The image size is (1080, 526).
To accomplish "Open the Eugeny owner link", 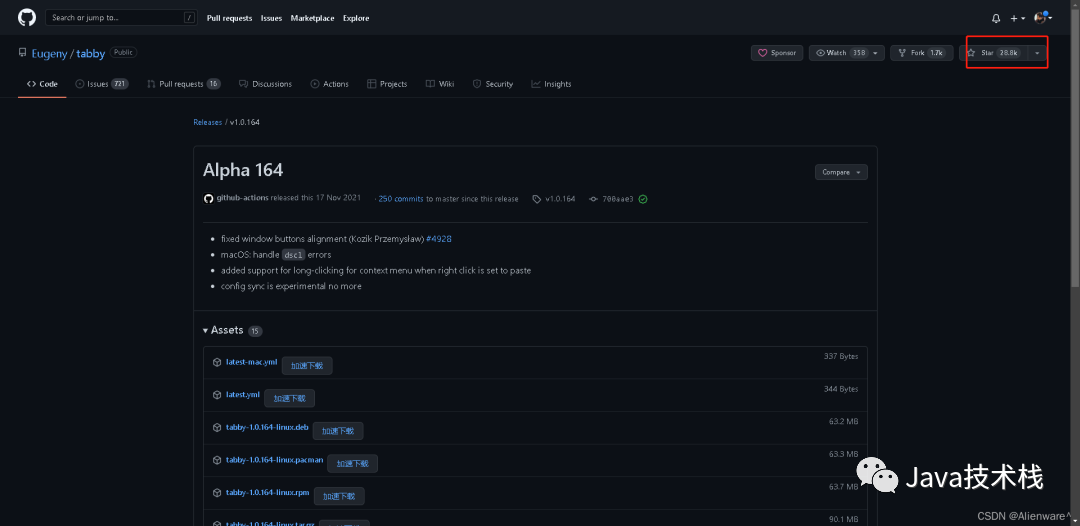I will point(49,53).
